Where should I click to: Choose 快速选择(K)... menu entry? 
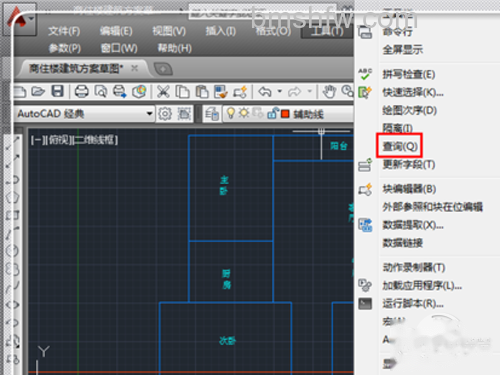pyautogui.click(x=413, y=92)
